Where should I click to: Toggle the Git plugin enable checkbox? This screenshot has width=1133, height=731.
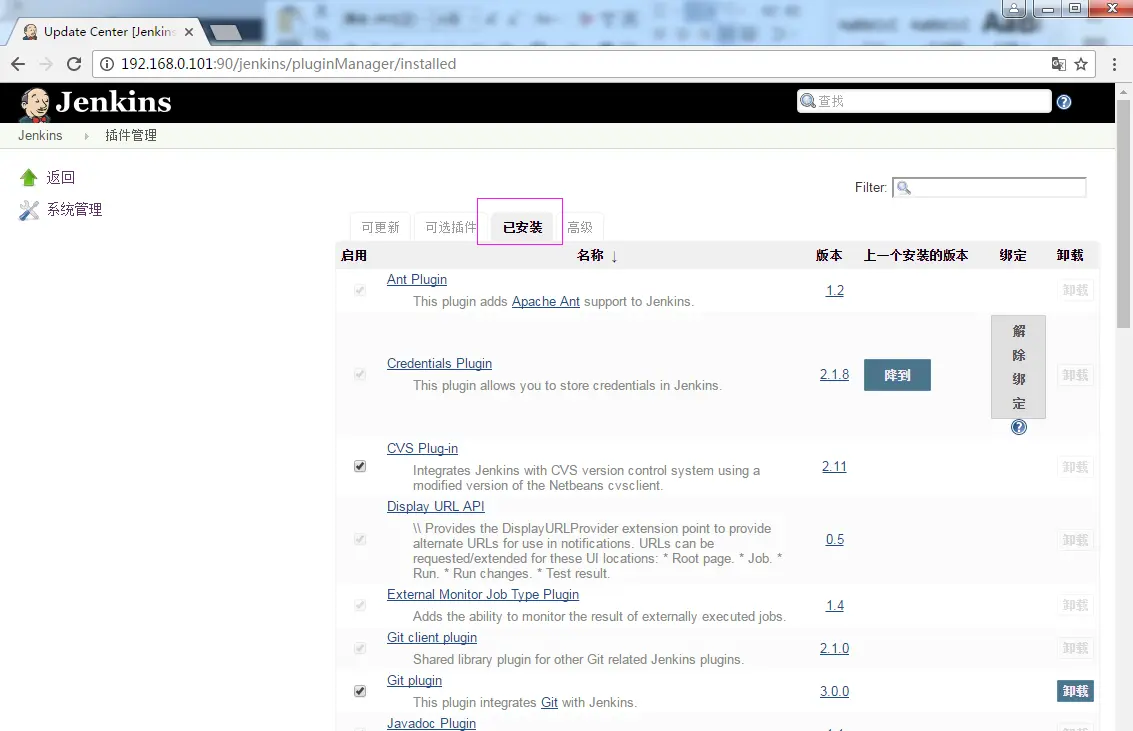click(x=360, y=691)
